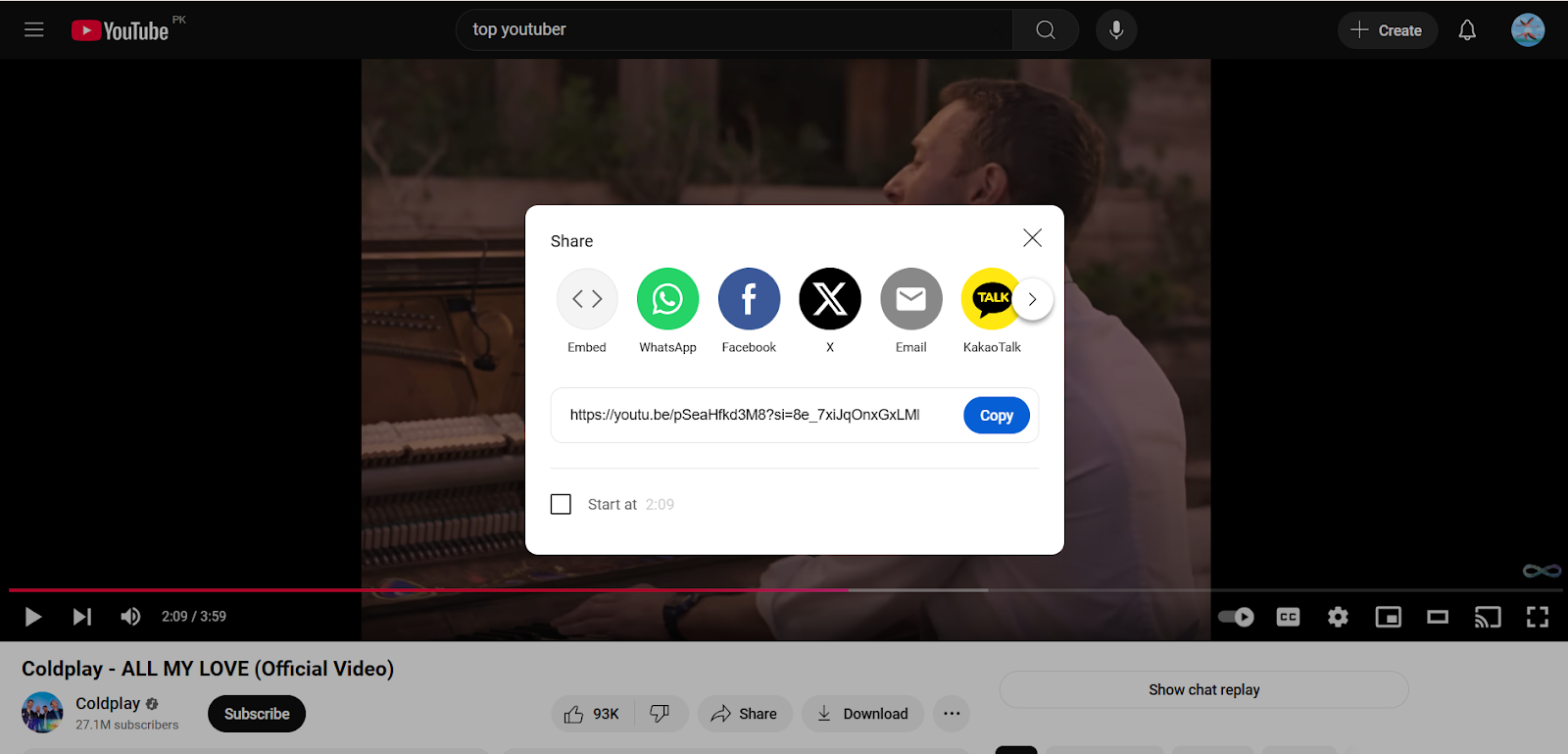Toggle the autoplay switch

point(1237,617)
